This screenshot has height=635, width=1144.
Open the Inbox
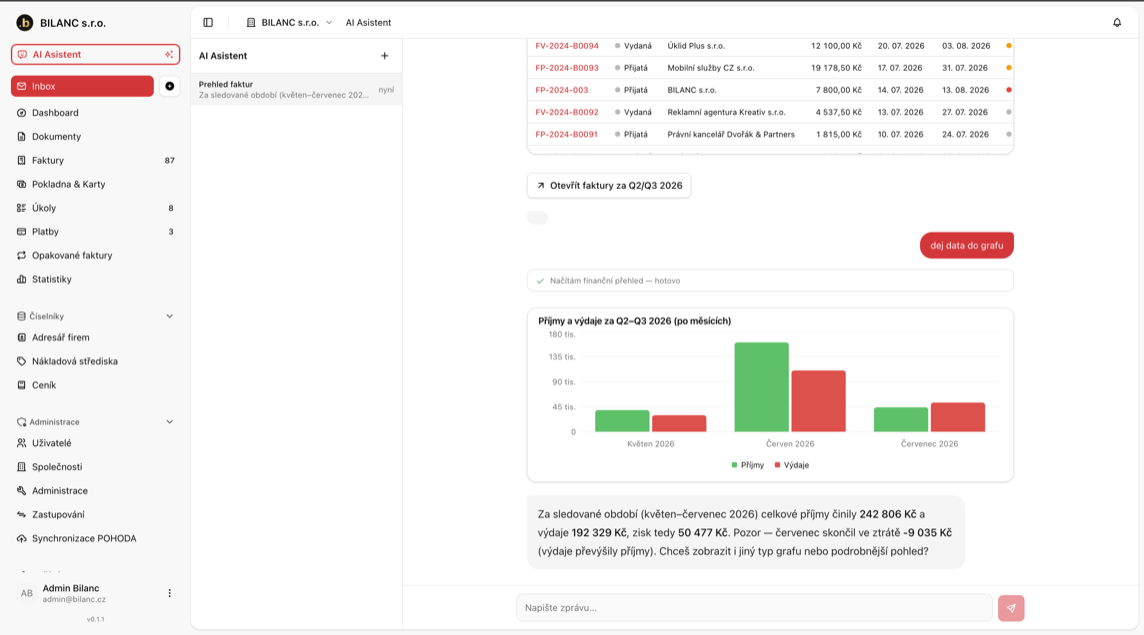(82, 86)
